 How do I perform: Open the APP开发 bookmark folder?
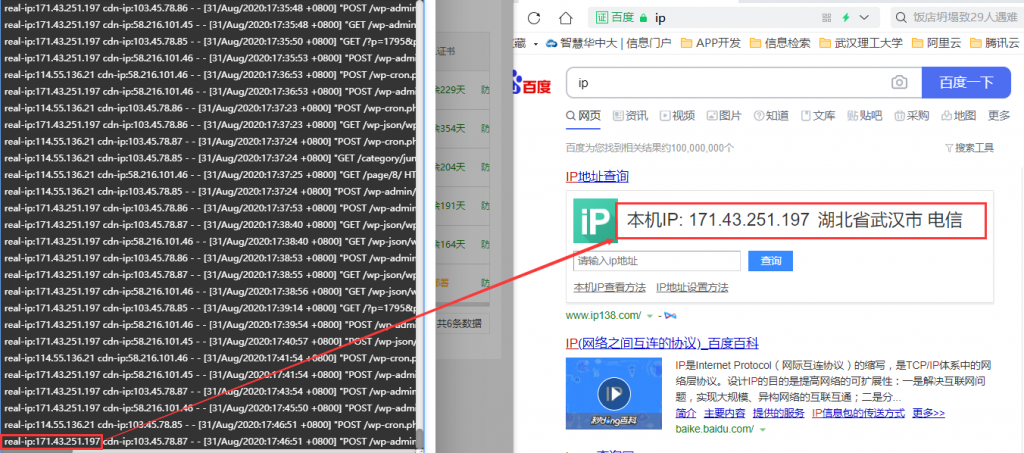[711, 43]
